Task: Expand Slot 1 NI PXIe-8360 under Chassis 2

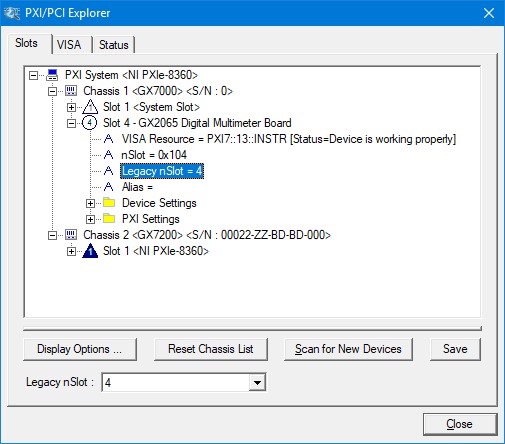Action: click(71, 251)
